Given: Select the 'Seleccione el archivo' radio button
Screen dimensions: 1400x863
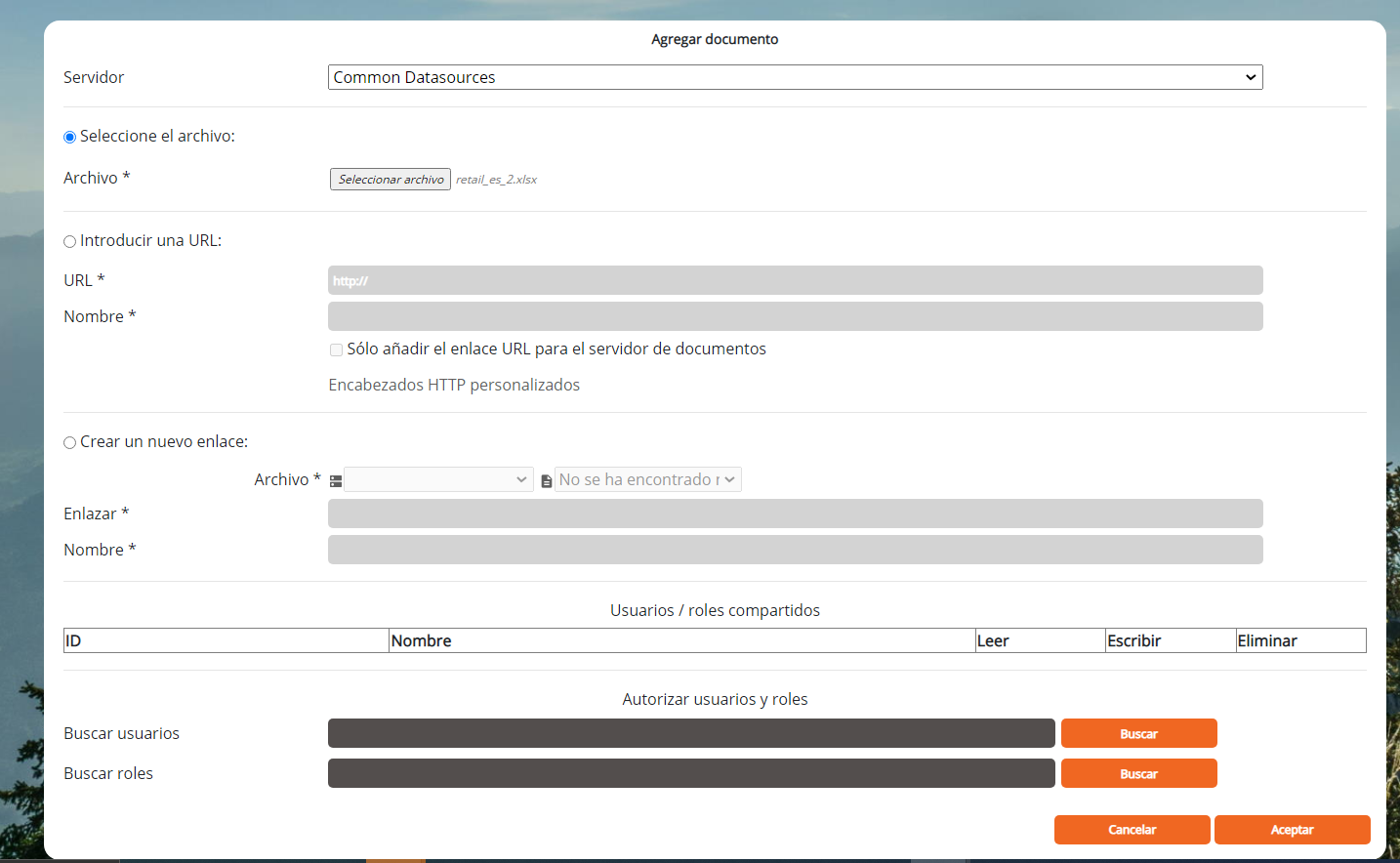Looking at the screenshot, I should (70, 138).
